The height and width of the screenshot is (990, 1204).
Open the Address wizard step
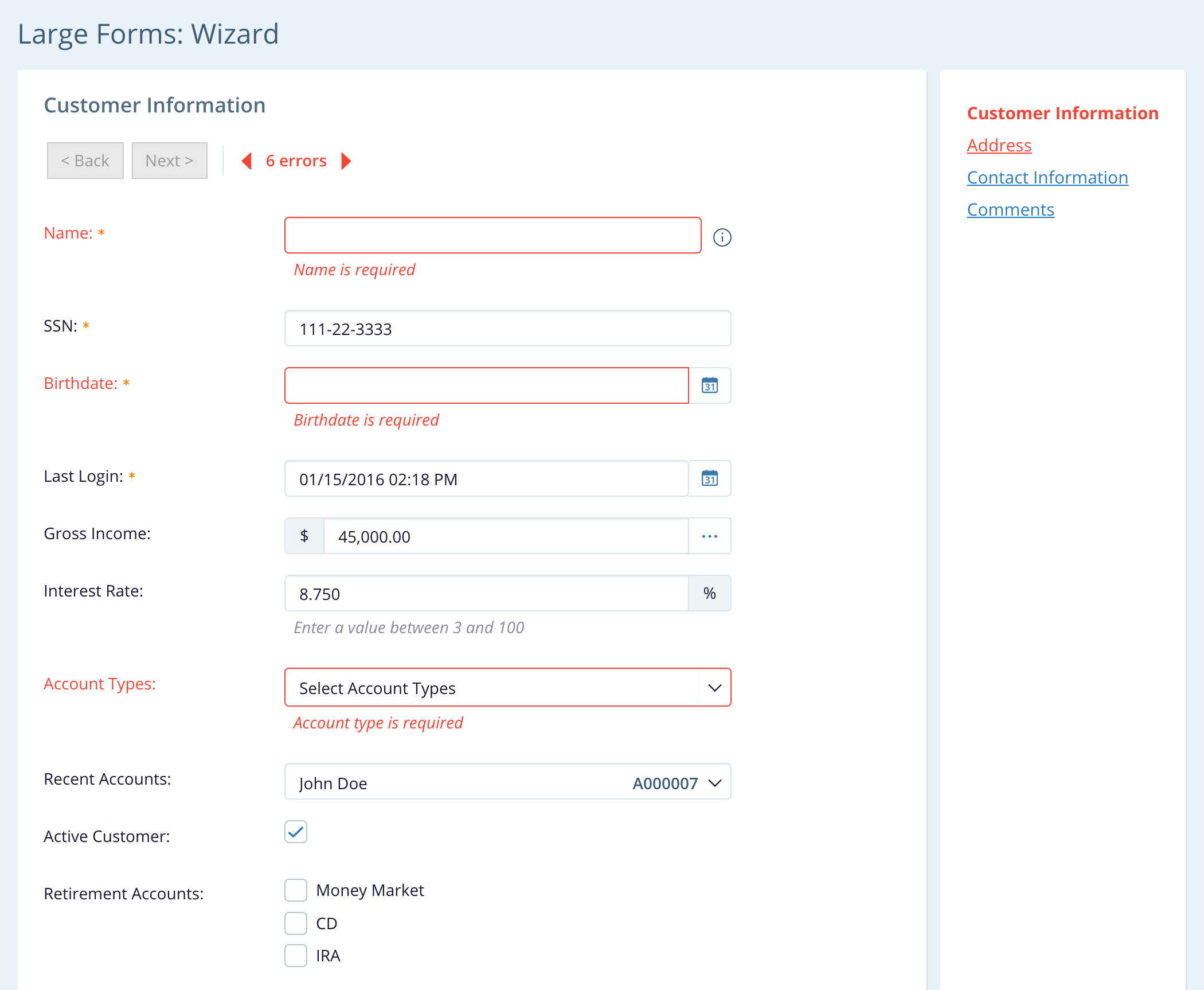click(999, 146)
